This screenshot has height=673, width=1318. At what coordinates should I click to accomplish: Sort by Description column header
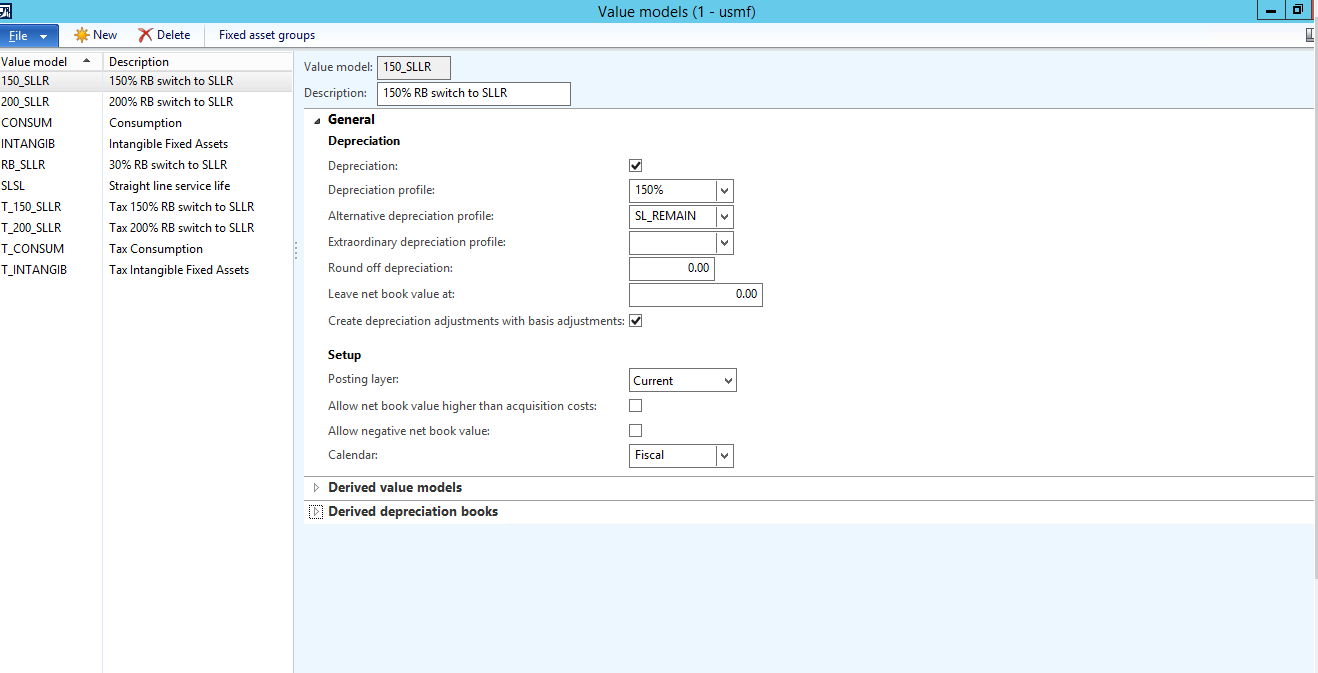[198, 62]
